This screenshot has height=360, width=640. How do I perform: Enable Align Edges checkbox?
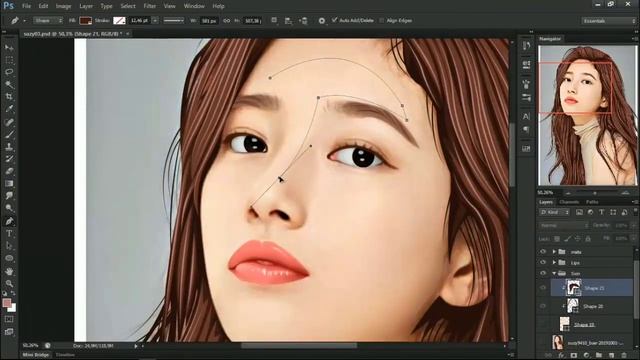[x=382, y=20]
